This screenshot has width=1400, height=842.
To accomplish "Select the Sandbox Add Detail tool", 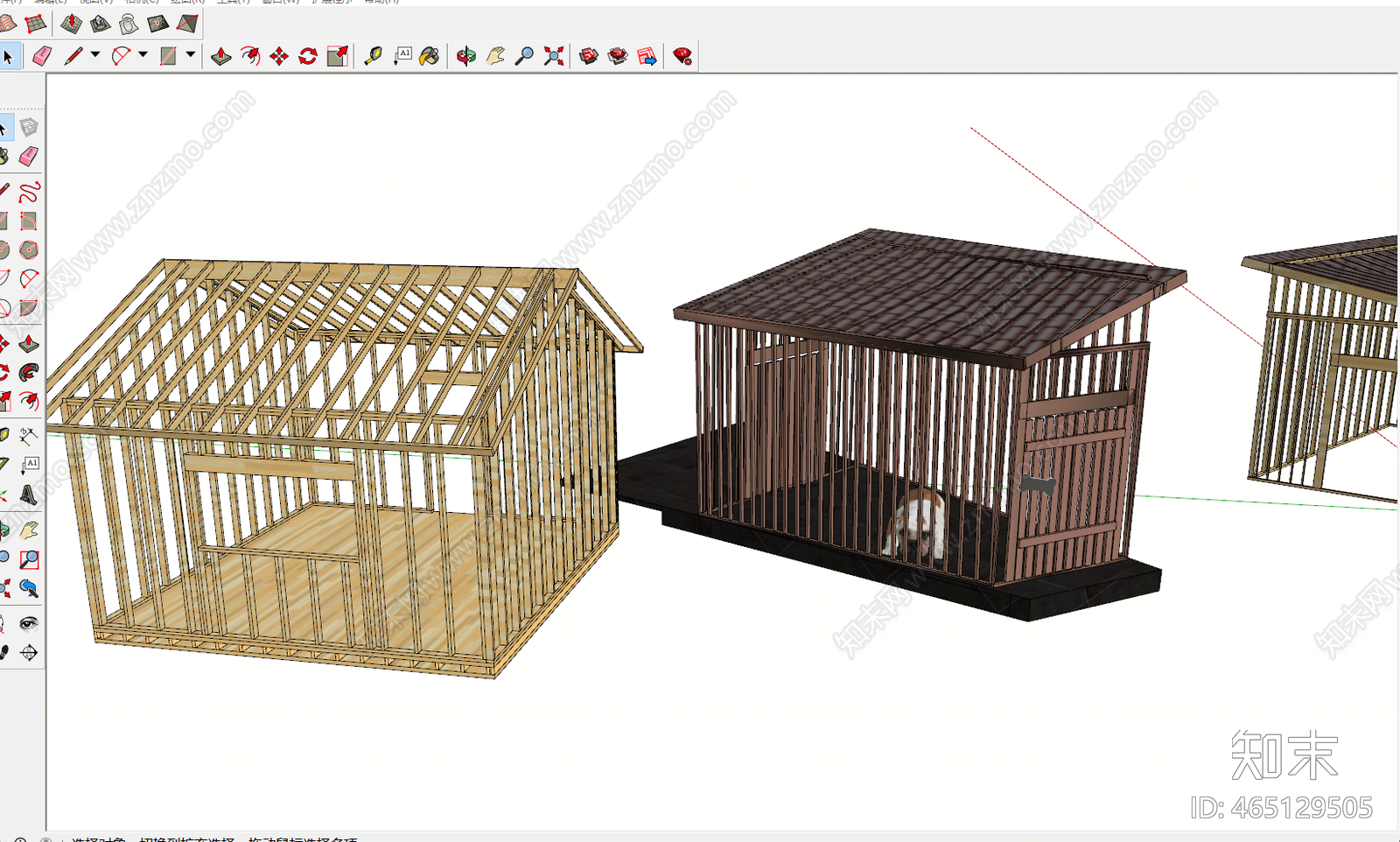I will tap(157, 24).
